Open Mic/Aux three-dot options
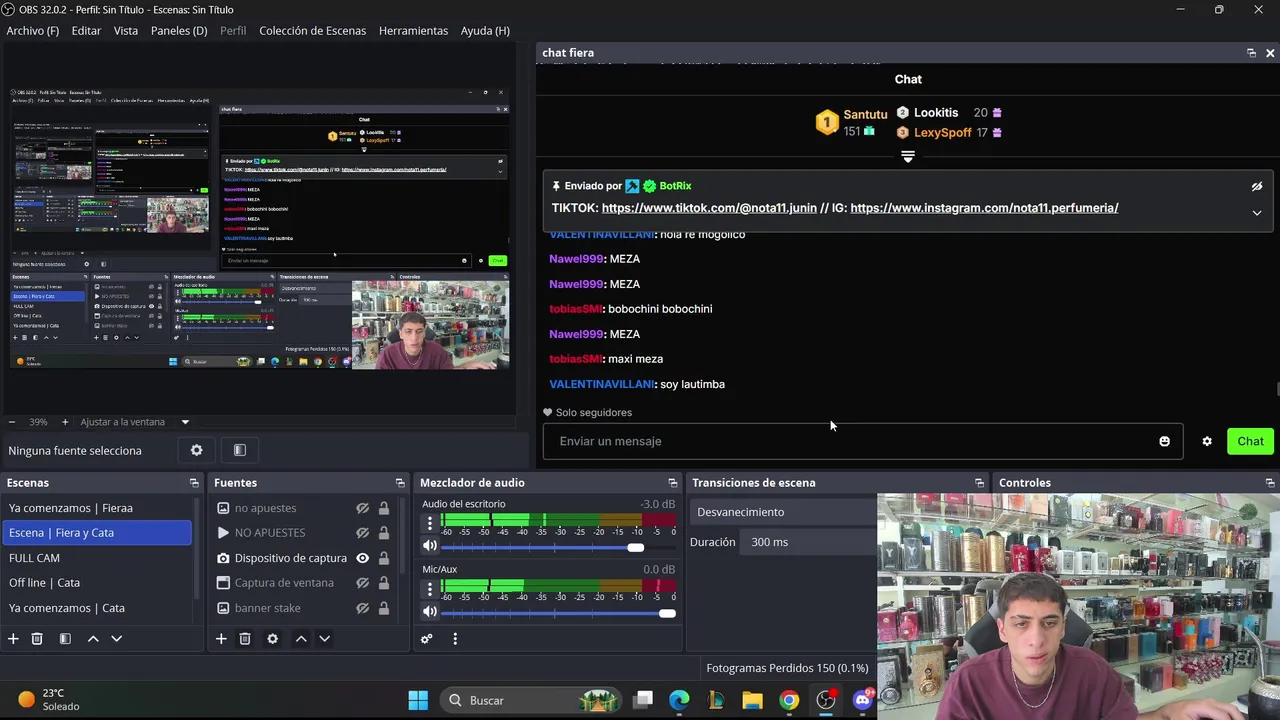The width and height of the screenshot is (1280, 720). click(x=430, y=588)
